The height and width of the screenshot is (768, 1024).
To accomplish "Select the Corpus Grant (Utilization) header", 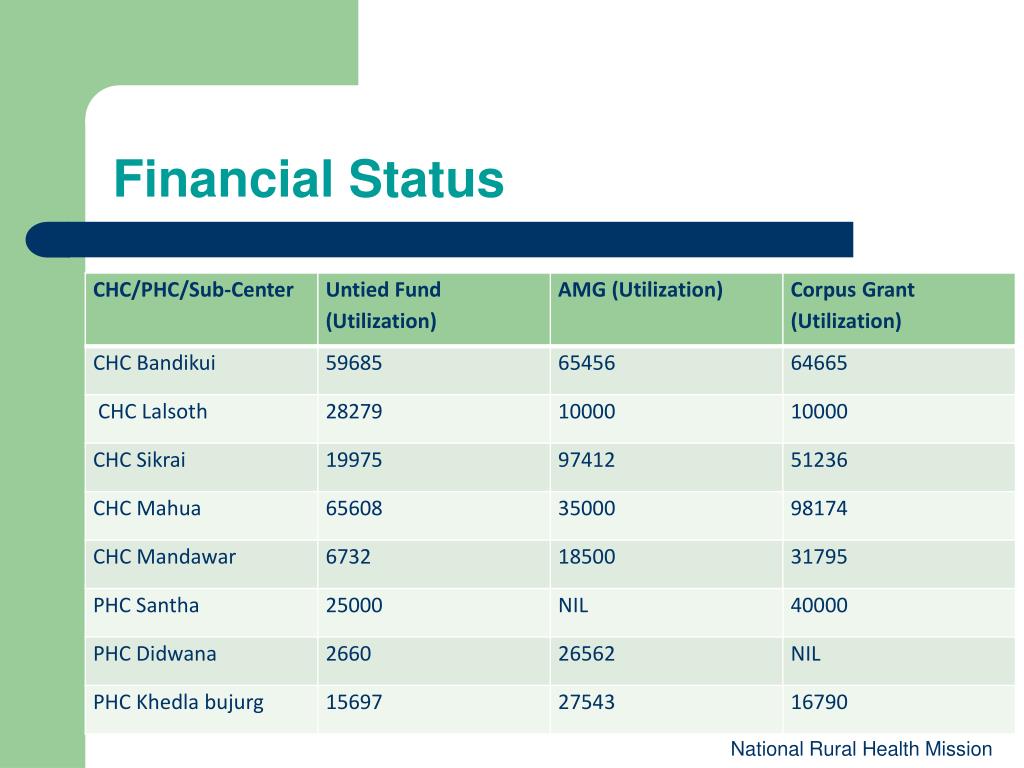I will click(899, 309).
